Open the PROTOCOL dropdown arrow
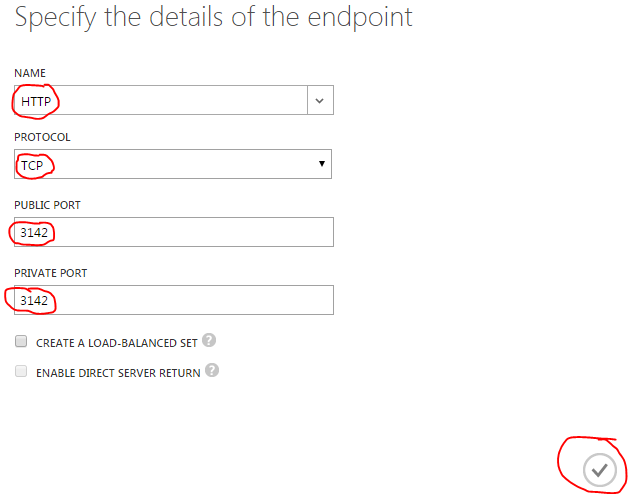The width and height of the screenshot is (634, 504). pyautogui.click(x=322, y=164)
